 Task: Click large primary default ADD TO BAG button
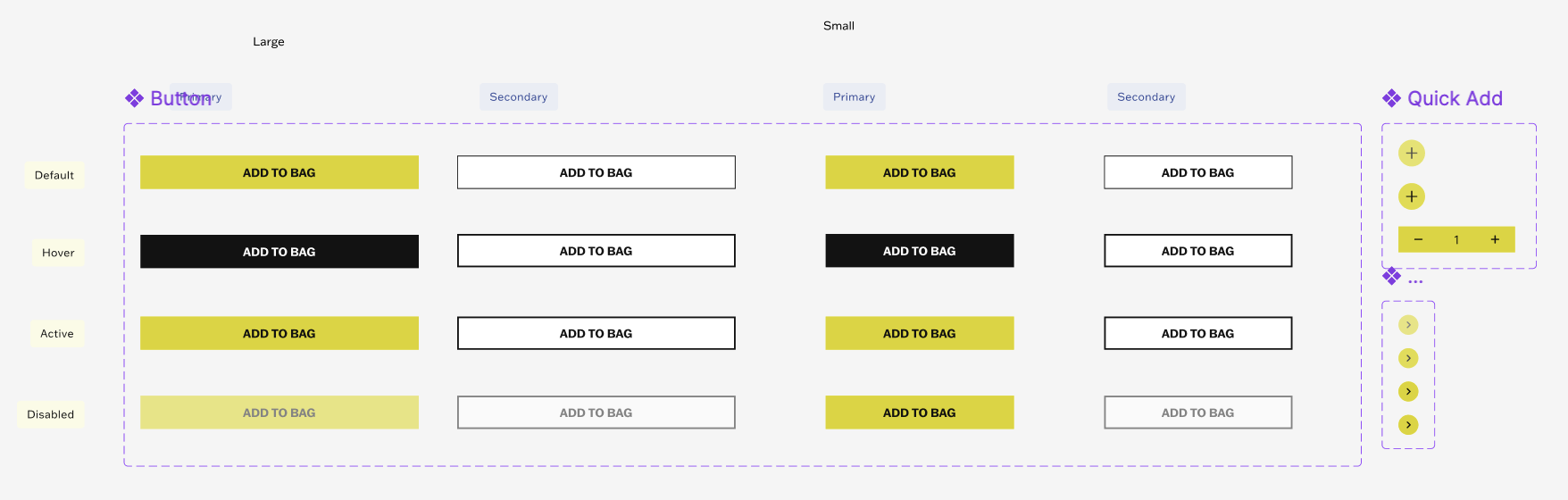(x=279, y=172)
